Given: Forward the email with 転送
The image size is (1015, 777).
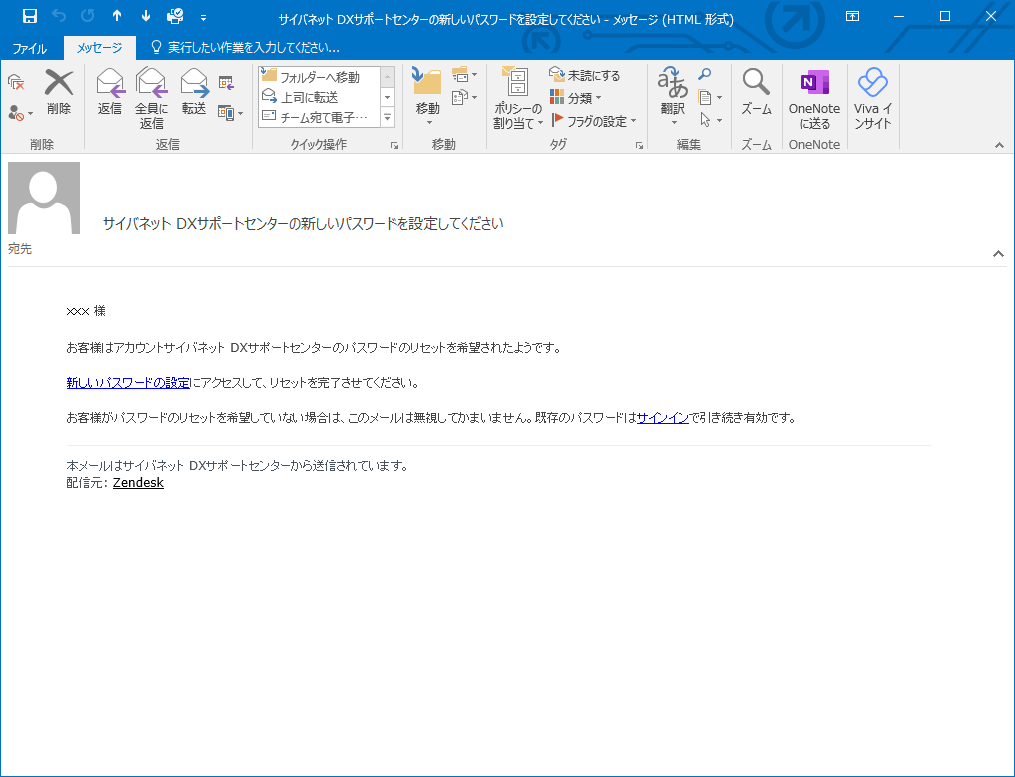Looking at the screenshot, I should click(x=194, y=93).
